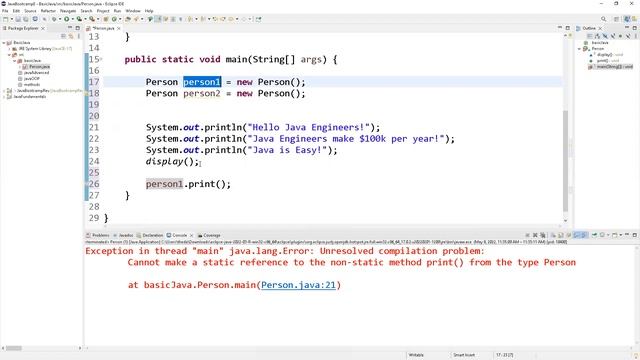Close the Outline view tab

coord(600,28)
